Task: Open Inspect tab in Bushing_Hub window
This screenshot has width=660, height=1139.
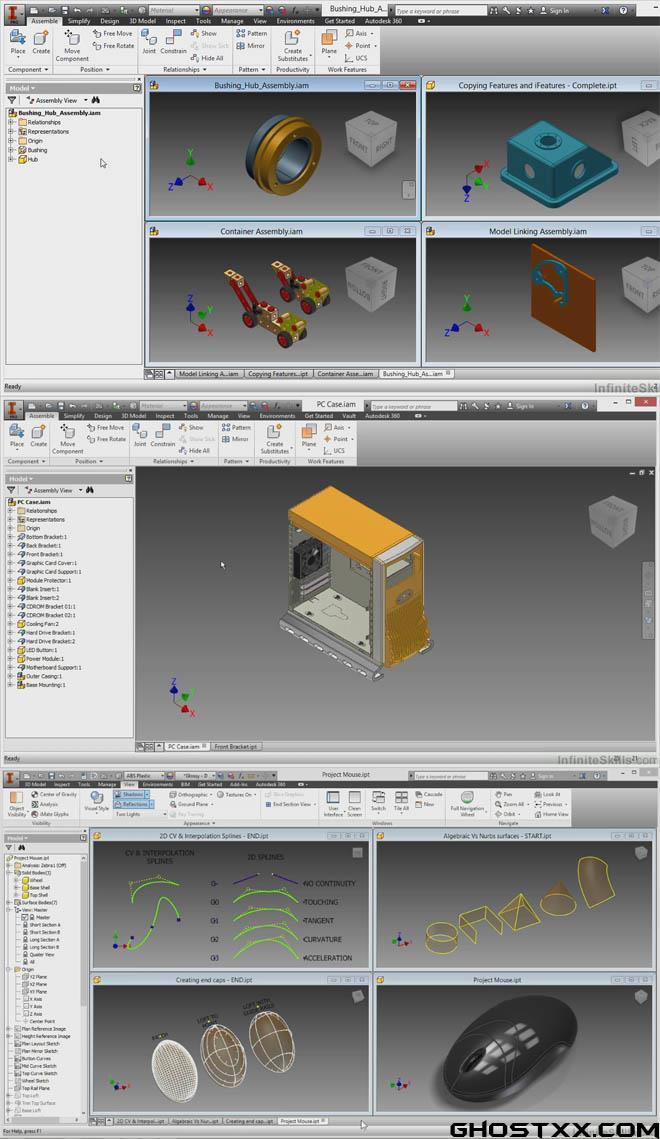Action: coord(176,21)
